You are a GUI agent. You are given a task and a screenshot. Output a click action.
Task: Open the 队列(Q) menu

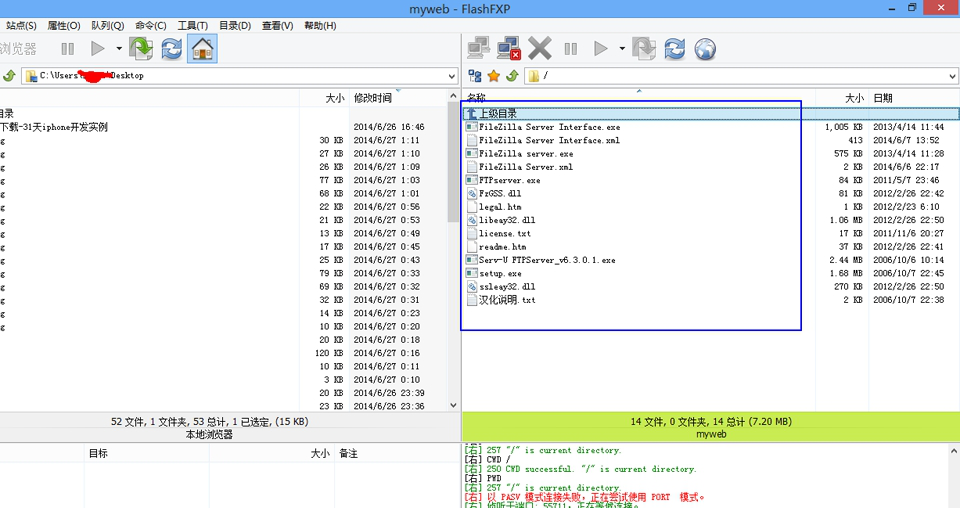[x=108, y=26]
